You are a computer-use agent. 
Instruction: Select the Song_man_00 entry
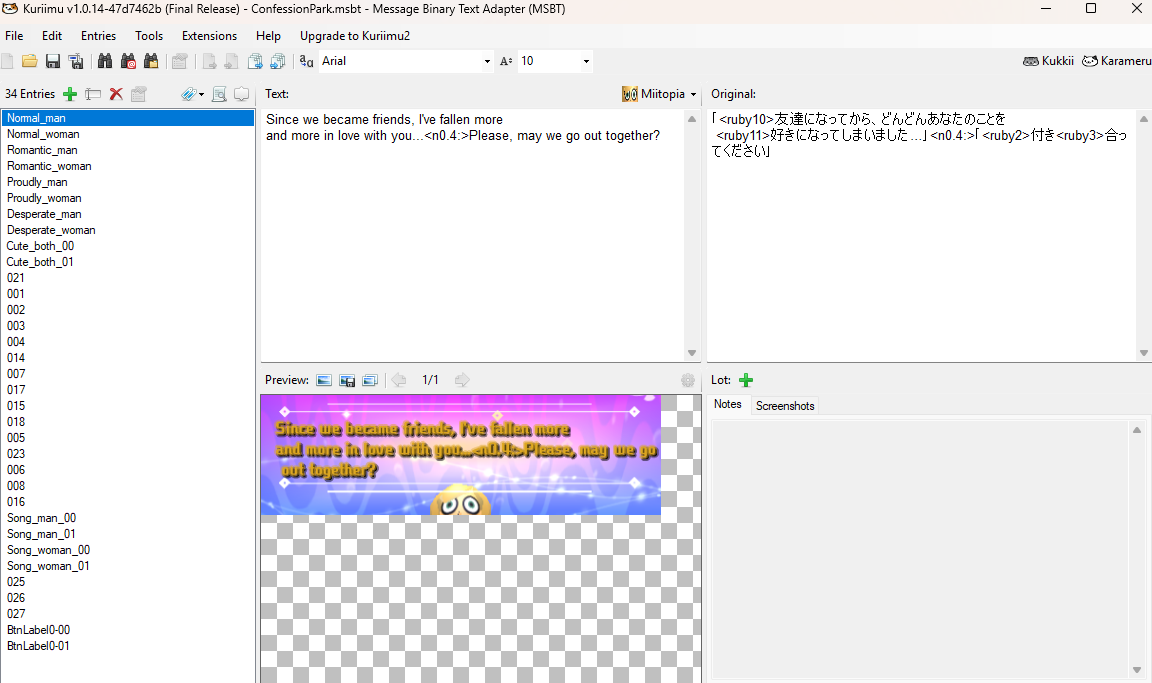[128, 518]
